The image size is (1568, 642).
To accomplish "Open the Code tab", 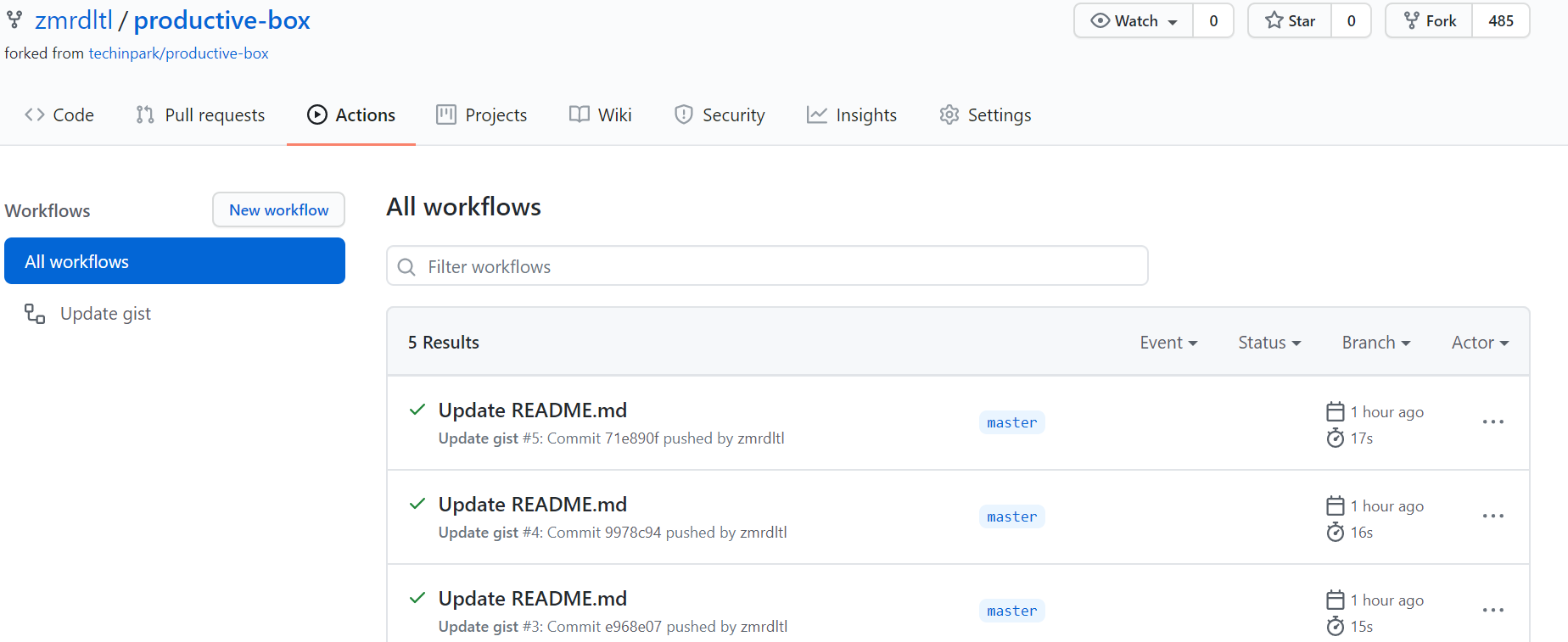I will [59, 114].
